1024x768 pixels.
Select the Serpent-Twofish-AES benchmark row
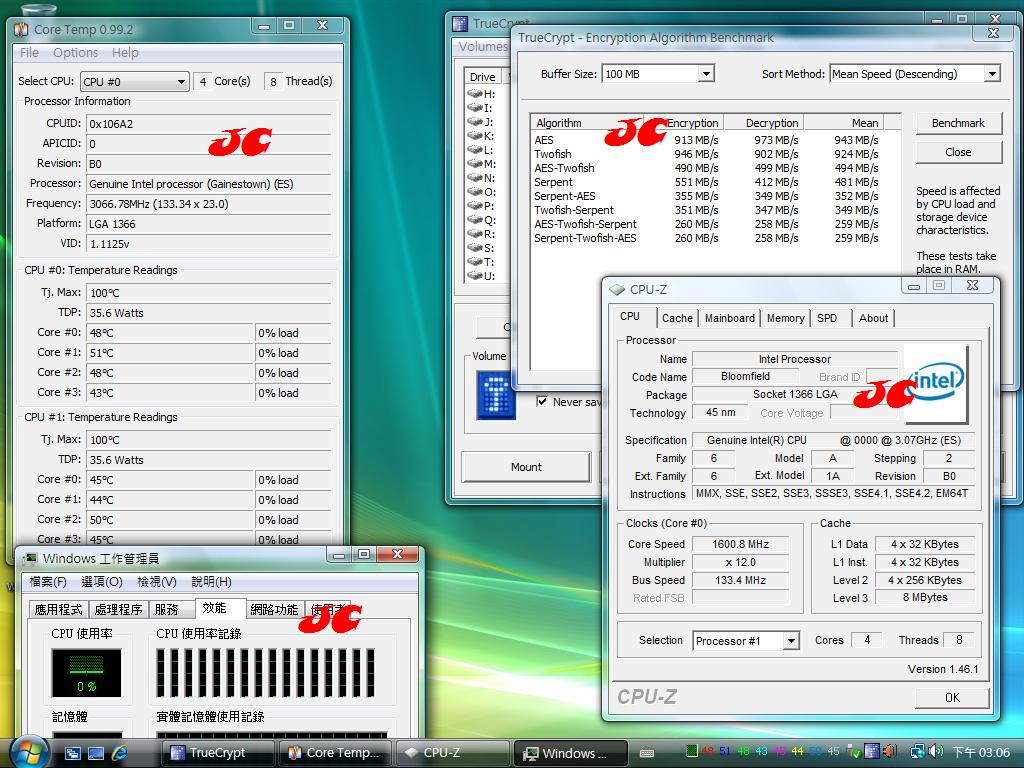(x=707, y=238)
